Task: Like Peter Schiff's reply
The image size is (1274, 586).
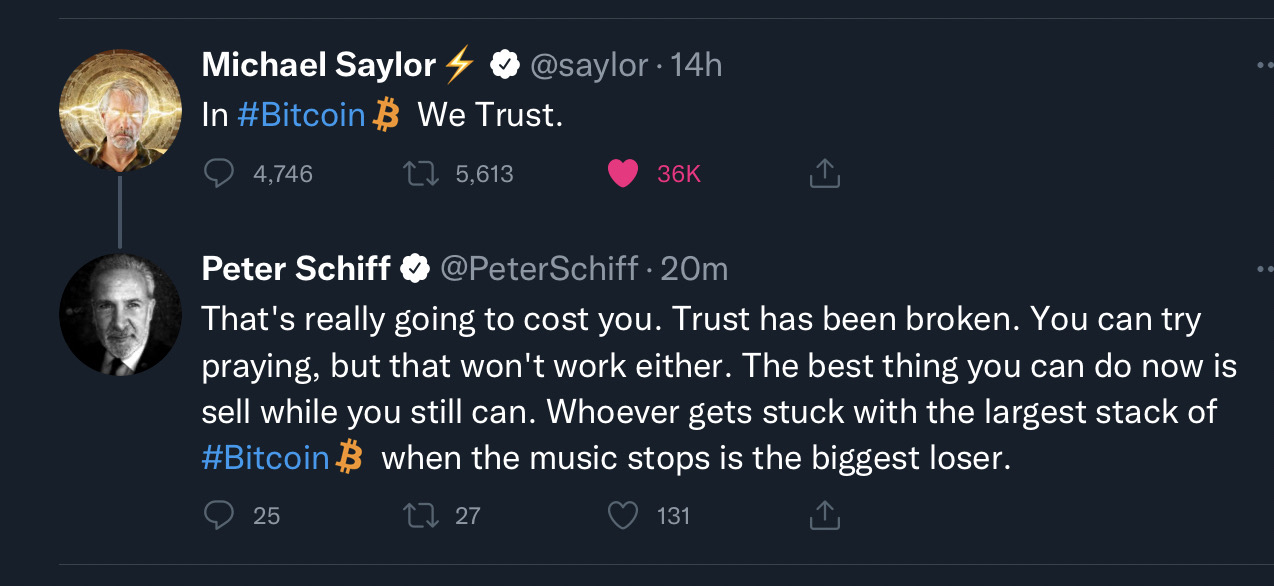Action: coord(623,515)
